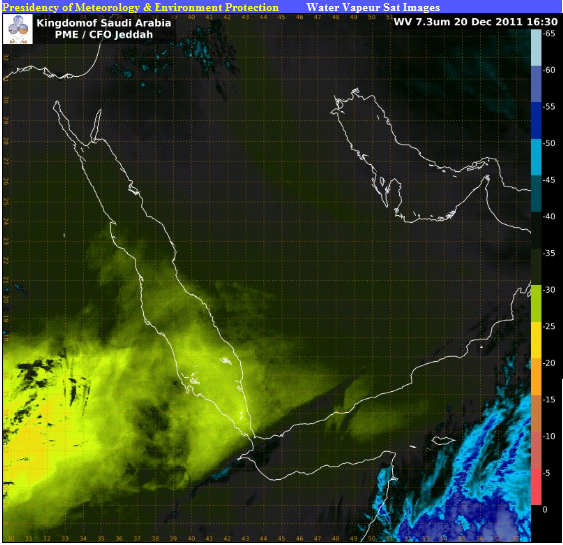Click the light blue -65 color swatch
Image resolution: width=563 pixels, height=545 pixels.
536,47
